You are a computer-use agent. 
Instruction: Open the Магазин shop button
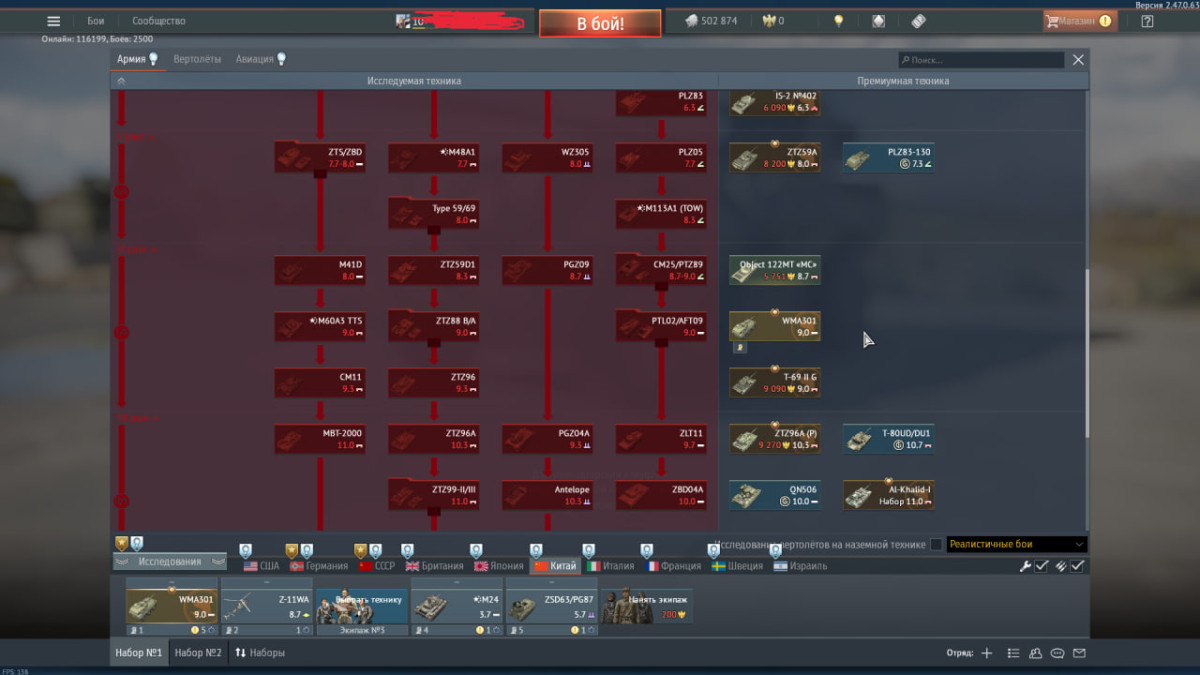[1078, 21]
